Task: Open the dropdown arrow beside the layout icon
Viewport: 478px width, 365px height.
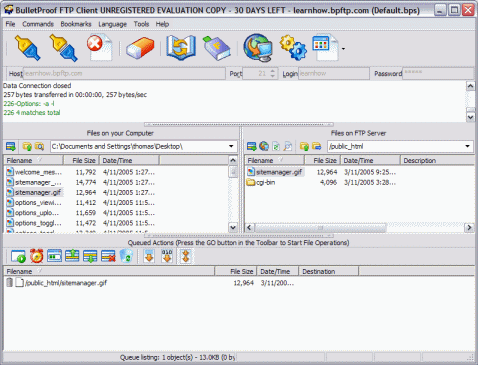Action: pos(343,49)
